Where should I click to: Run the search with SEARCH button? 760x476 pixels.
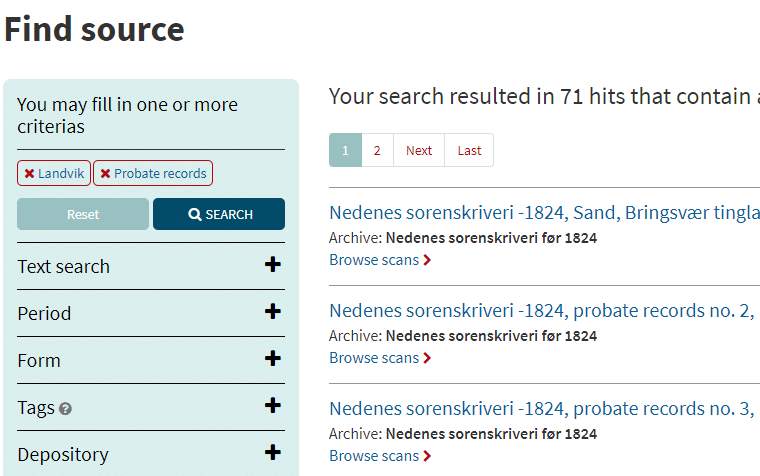219,214
